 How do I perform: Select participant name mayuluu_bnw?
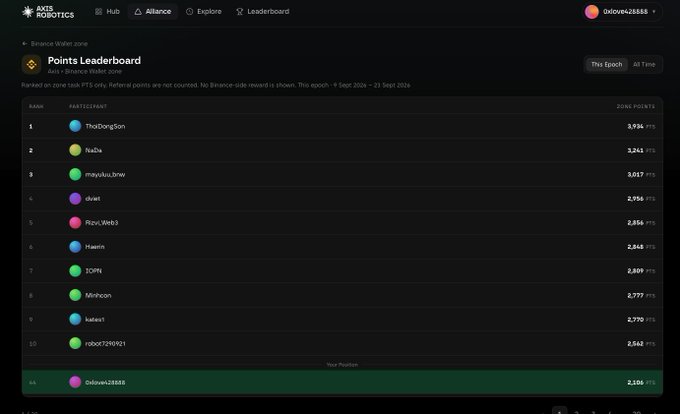105,174
